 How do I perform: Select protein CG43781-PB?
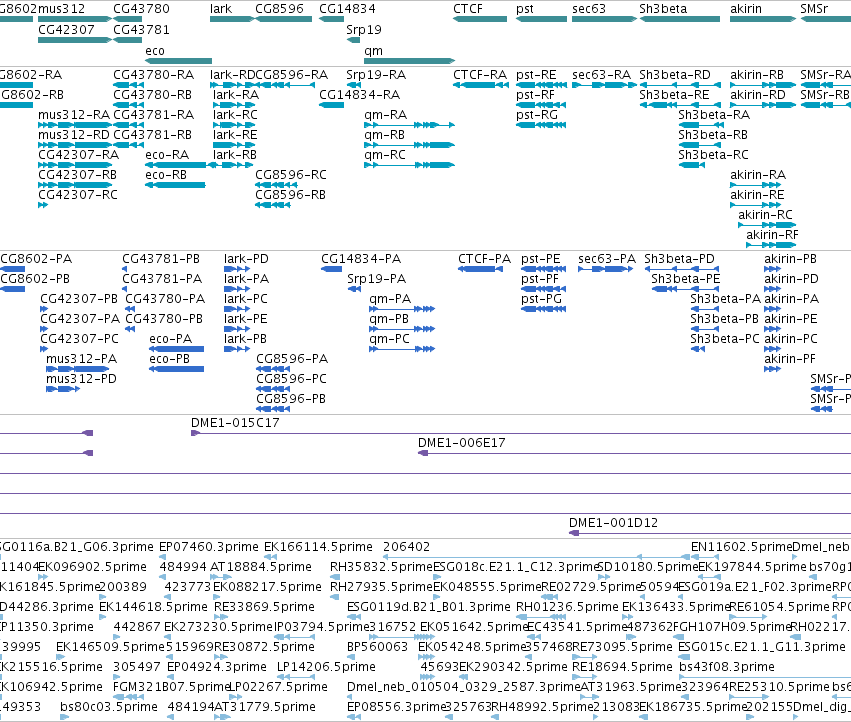tap(161, 258)
